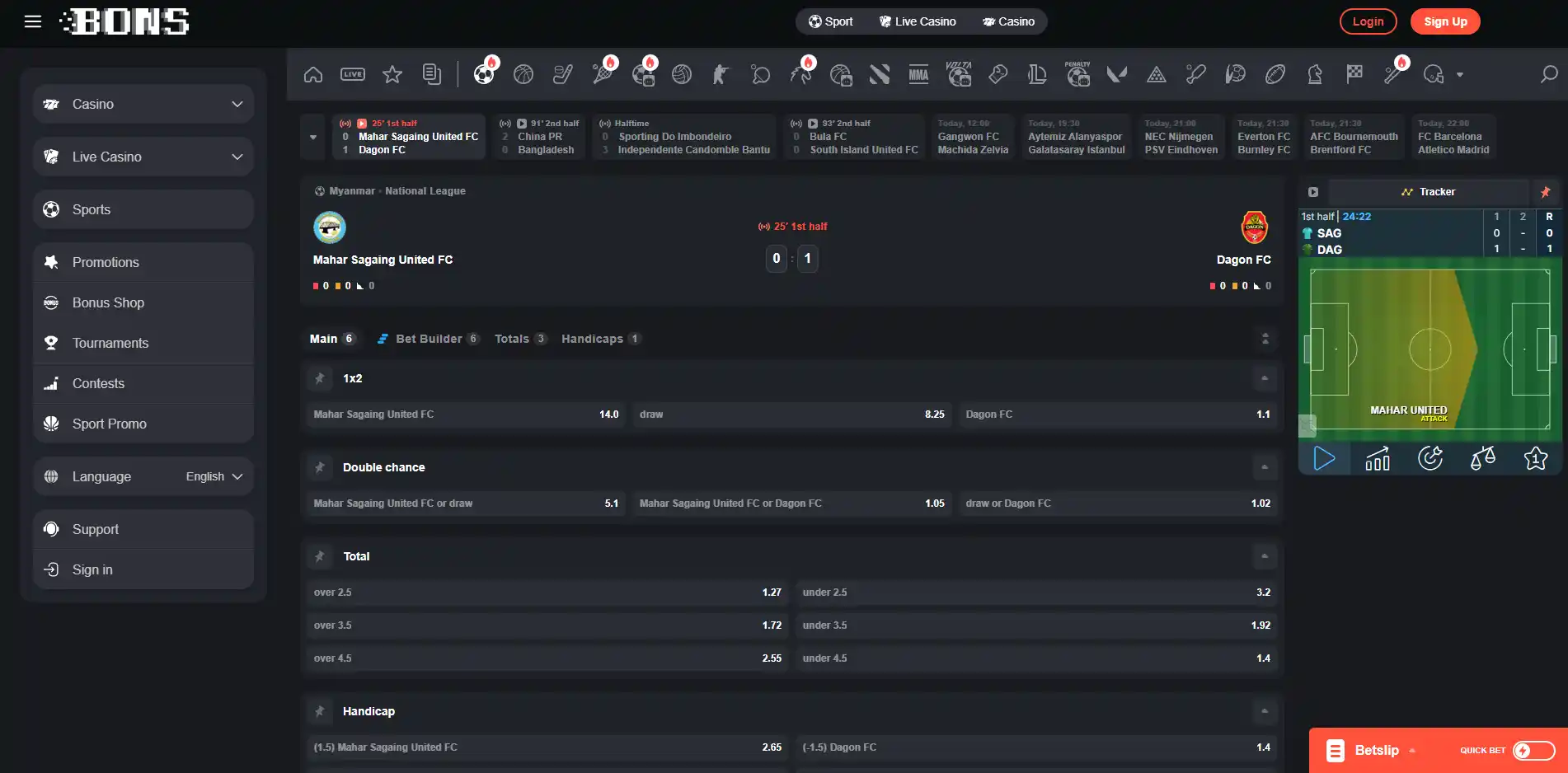Show more sports via the dropdown arrow

click(1460, 75)
